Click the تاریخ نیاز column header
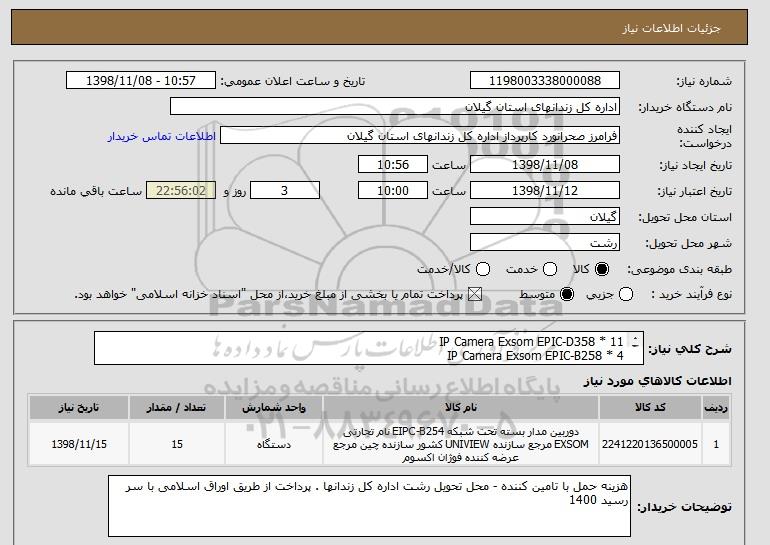This screenshot has width=770, height=545. click(x=79, y=408)
